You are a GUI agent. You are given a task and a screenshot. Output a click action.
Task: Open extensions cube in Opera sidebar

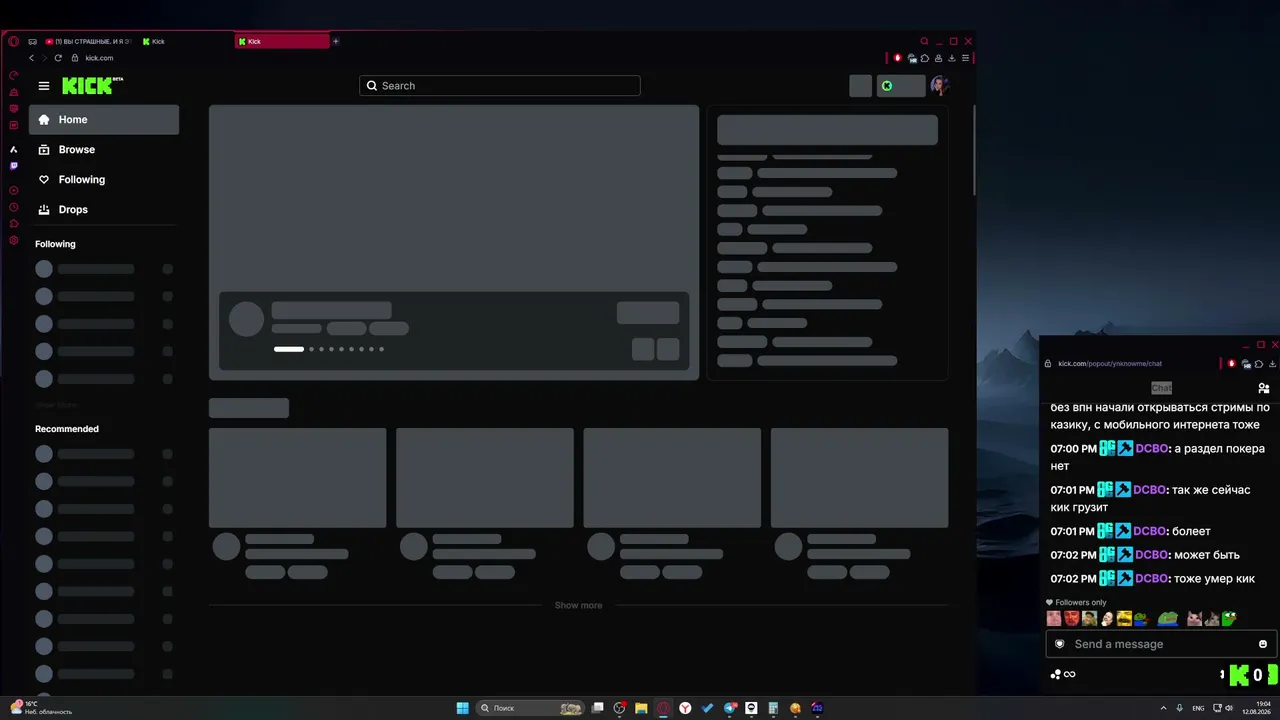[13, 223]
